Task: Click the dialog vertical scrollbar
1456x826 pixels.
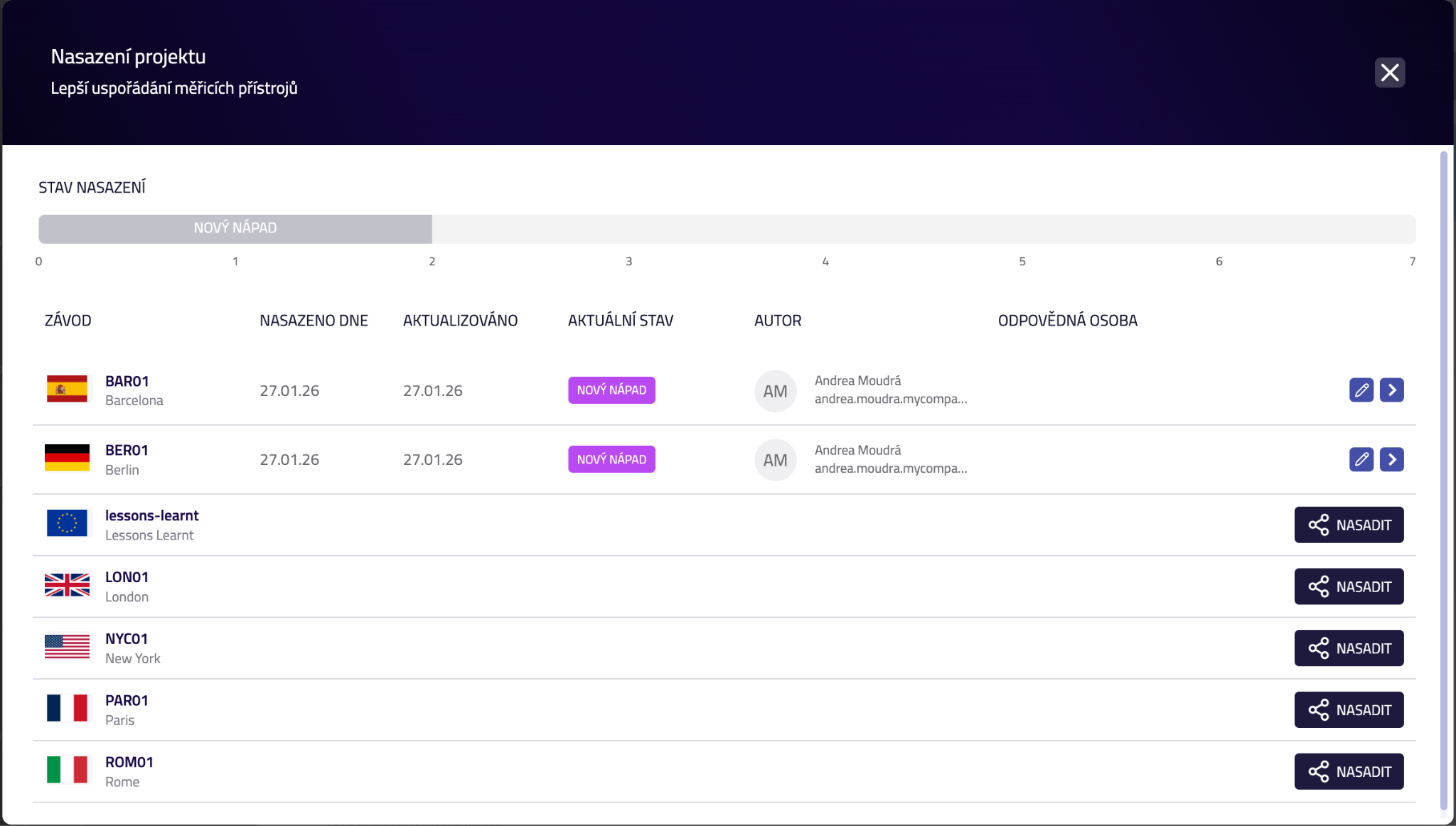Action: 1443,481
